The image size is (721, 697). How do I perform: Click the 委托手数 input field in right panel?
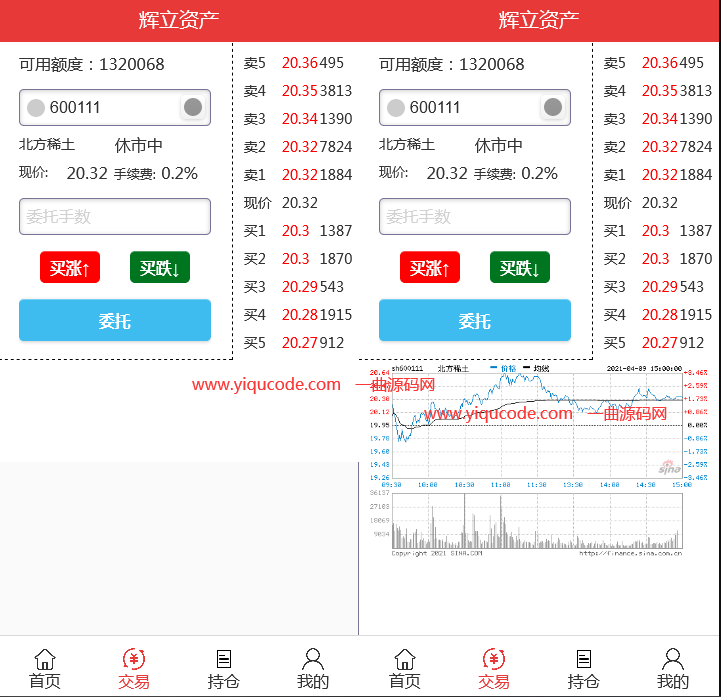click(475, 216)
